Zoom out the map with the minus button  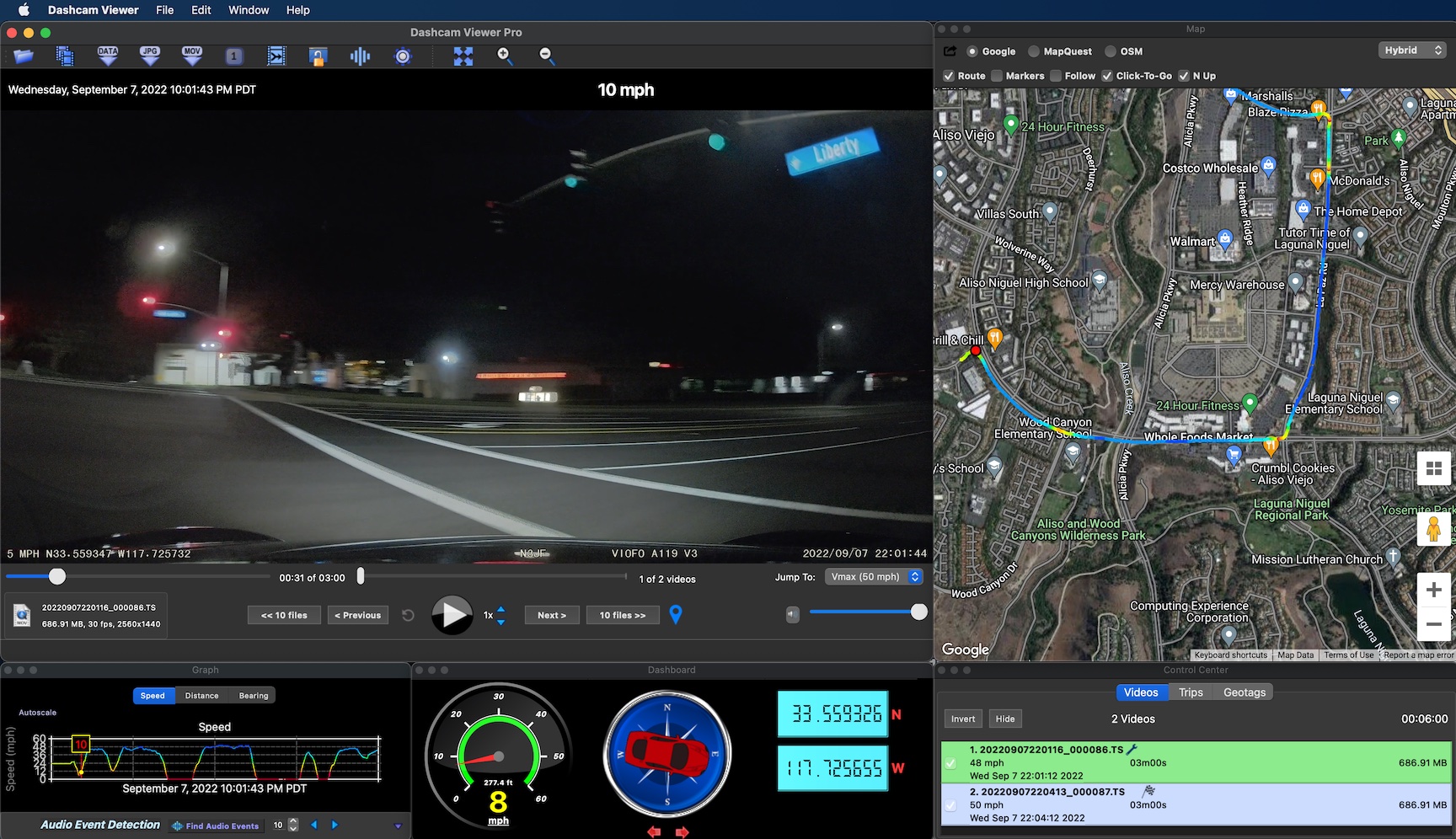point(1433,624)
